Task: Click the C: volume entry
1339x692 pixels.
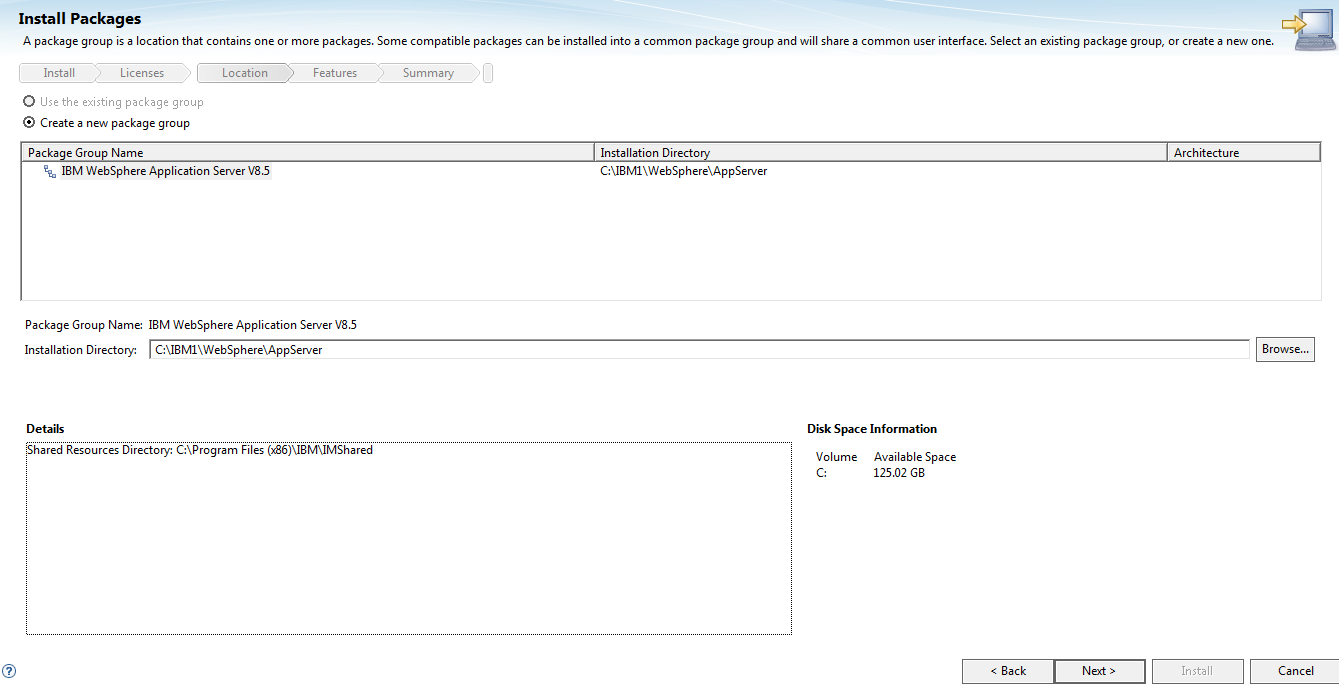Action: (822, 473)
